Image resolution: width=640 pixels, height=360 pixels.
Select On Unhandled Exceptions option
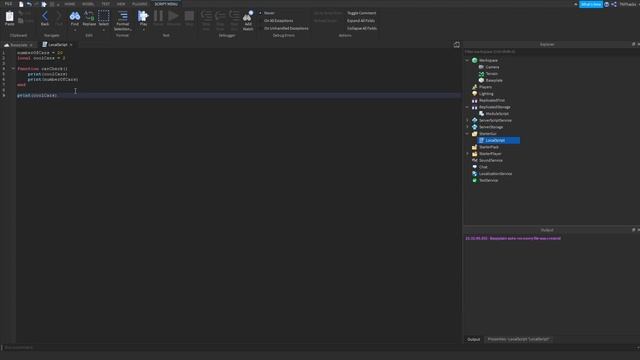[x=286, y=29]
